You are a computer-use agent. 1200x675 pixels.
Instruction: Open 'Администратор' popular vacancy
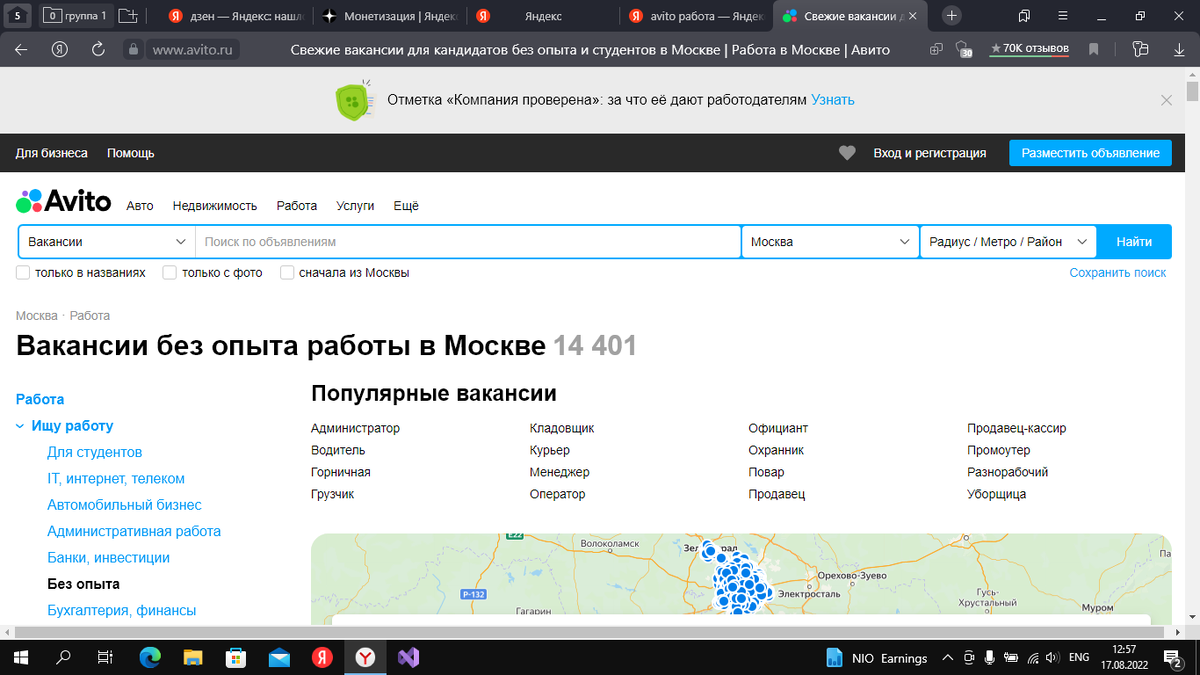click(355, 428)
